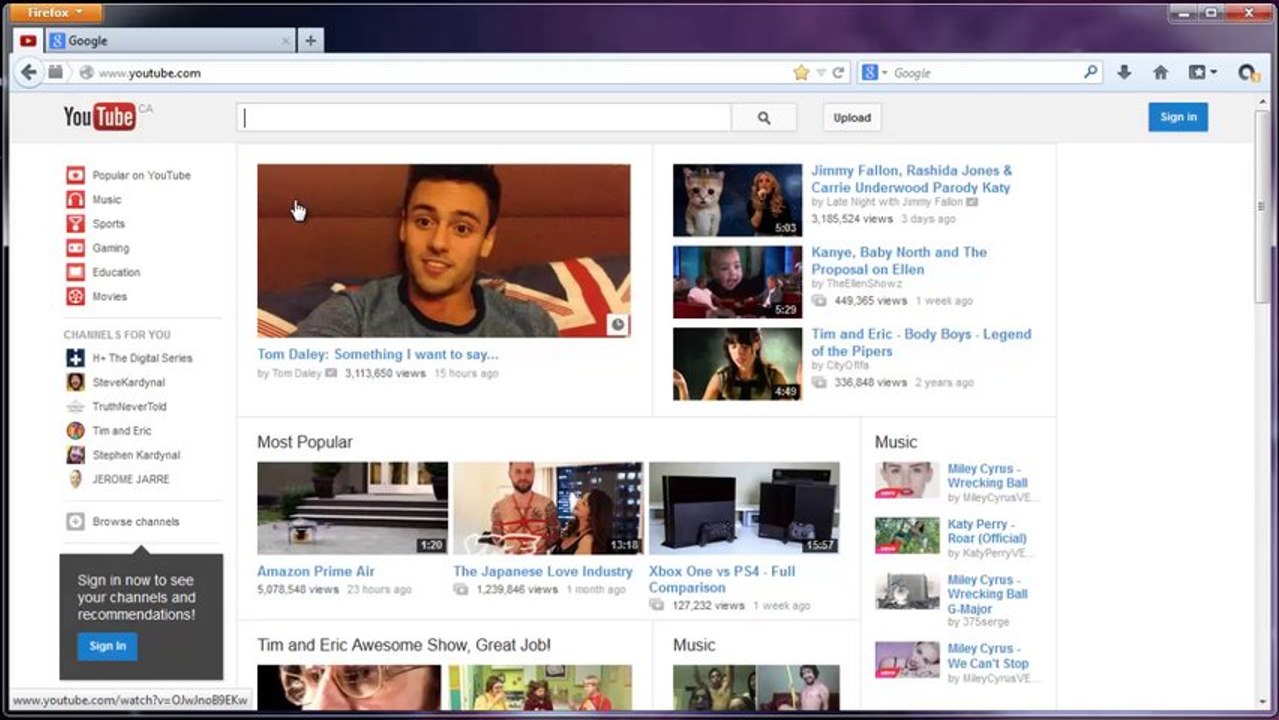Click Sign In in the sidebar popup
Screen dimensions: 1279x720
click(107, 646)
